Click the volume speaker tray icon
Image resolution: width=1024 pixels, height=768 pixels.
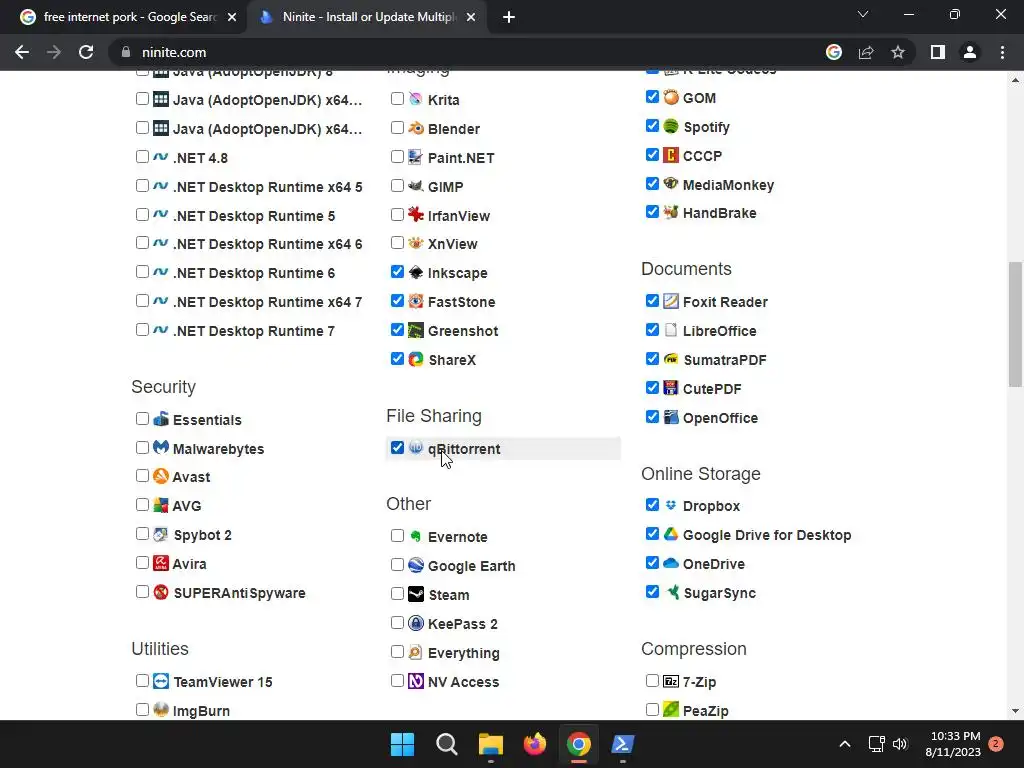click(900, 744)
